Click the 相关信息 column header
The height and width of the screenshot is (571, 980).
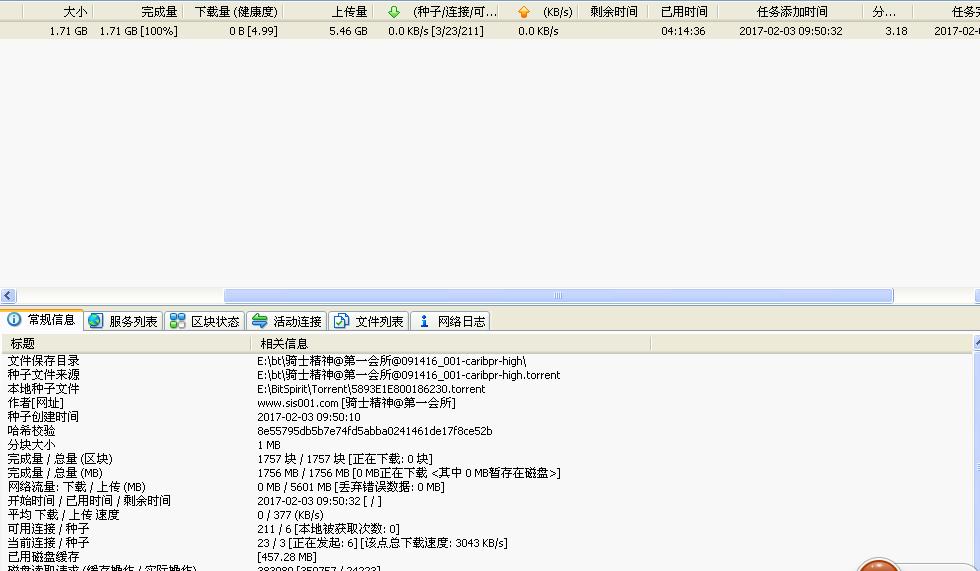[284, 343]
